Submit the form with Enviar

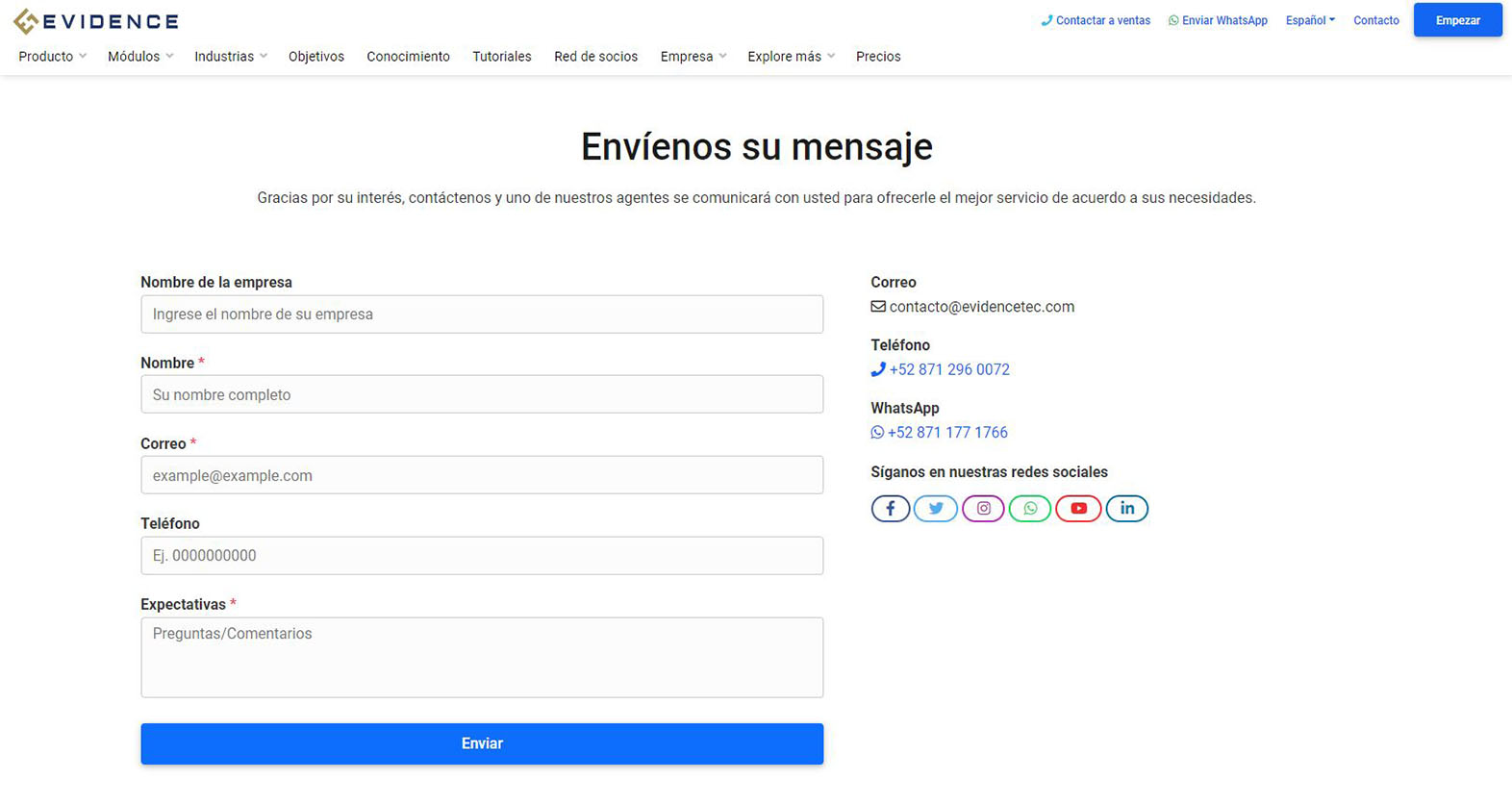pyautogui.click(x=482, y=743)
